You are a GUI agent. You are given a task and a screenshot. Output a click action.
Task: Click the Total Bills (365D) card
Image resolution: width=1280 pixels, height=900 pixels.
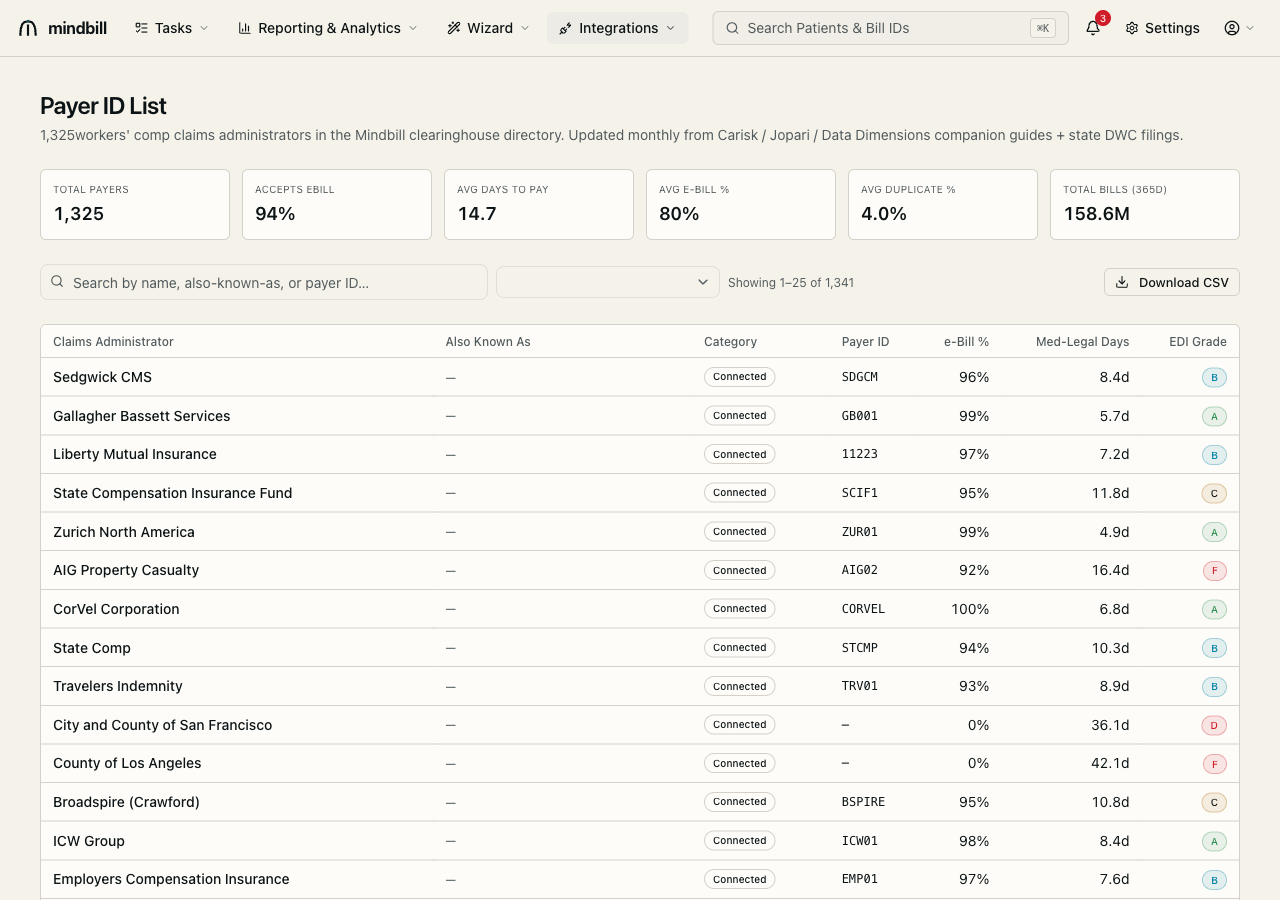[1145, 204]
